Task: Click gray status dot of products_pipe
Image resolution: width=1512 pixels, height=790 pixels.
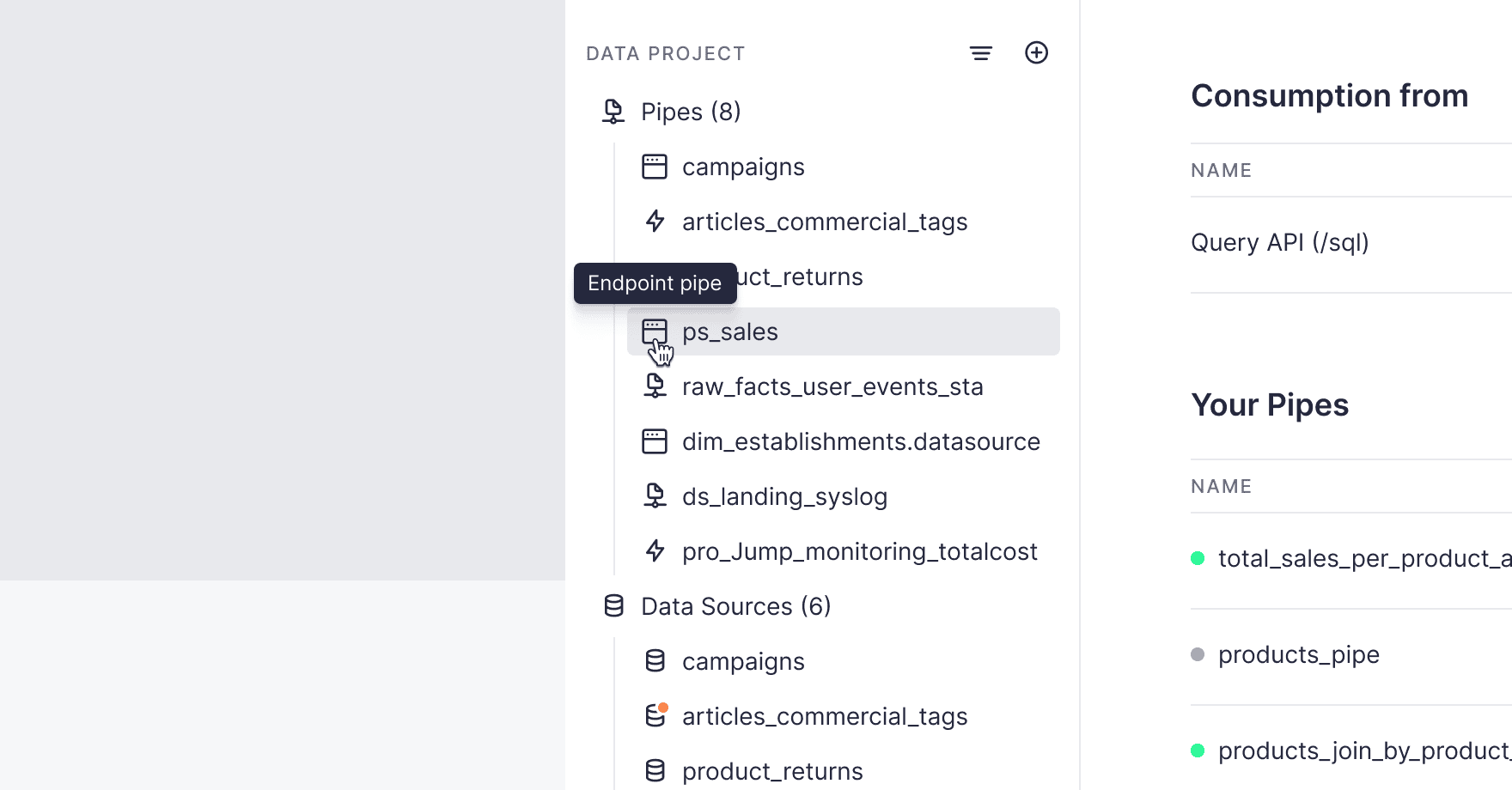Action: click(1198, 654)
